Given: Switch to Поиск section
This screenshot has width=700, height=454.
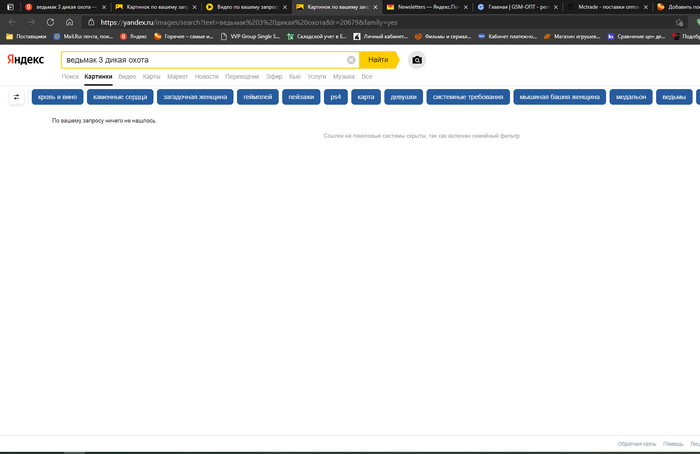Looking at the screenshot, I should 70,77.
